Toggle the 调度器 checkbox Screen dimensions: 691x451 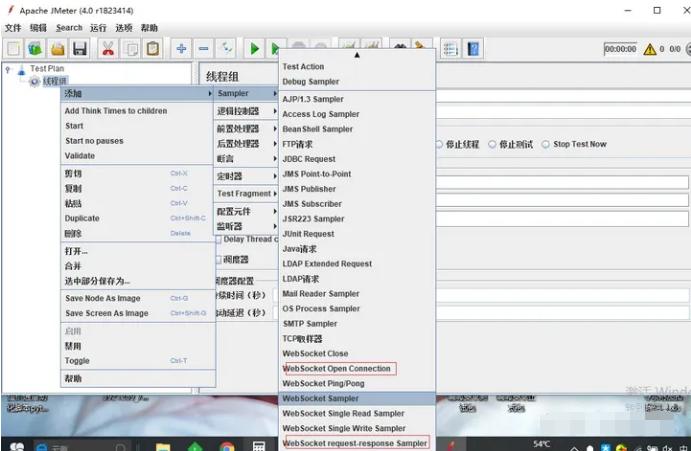click(219, 260)
